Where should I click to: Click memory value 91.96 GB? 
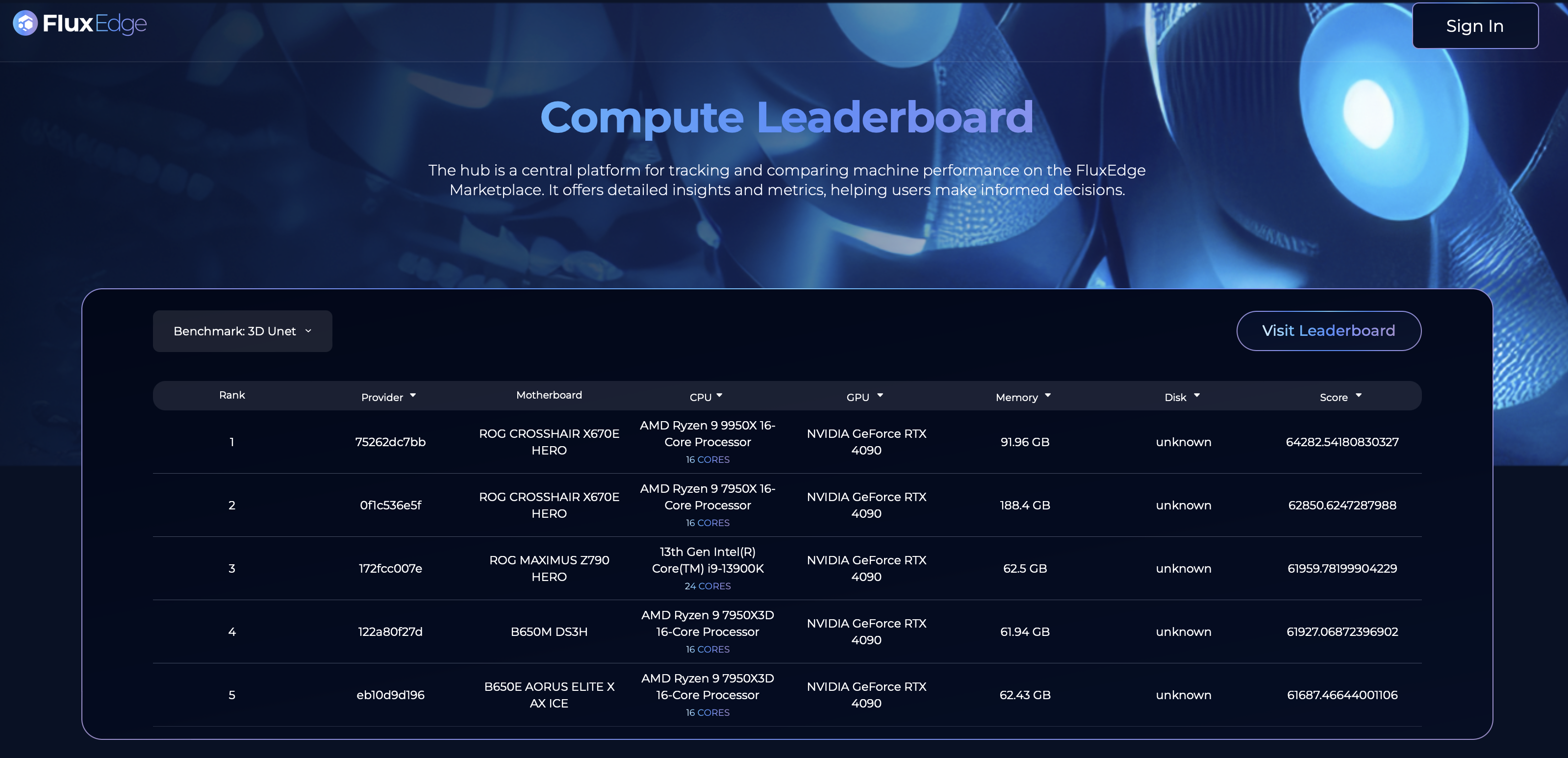pos(1025,442)
